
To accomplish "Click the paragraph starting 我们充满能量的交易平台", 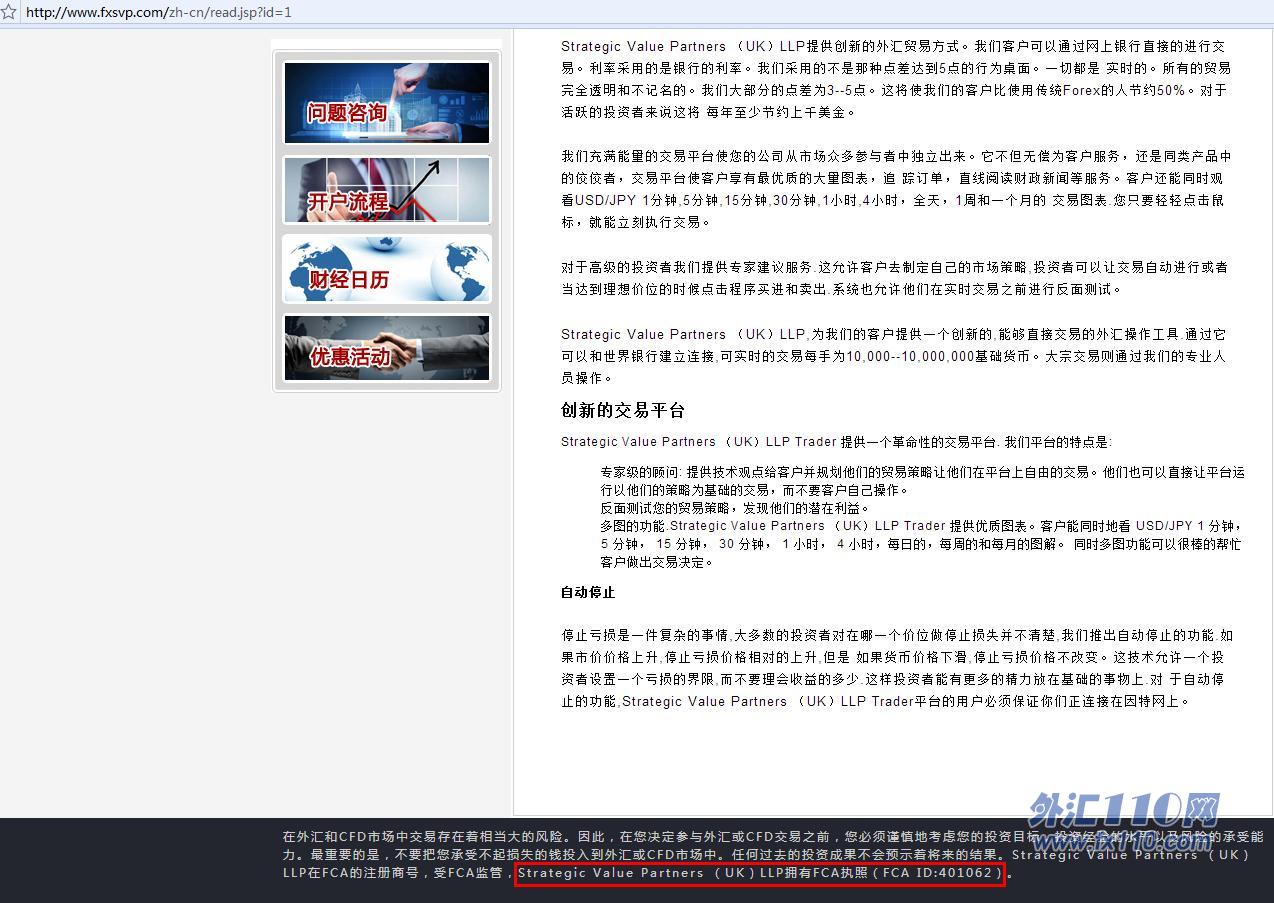I will coord(896,189).
